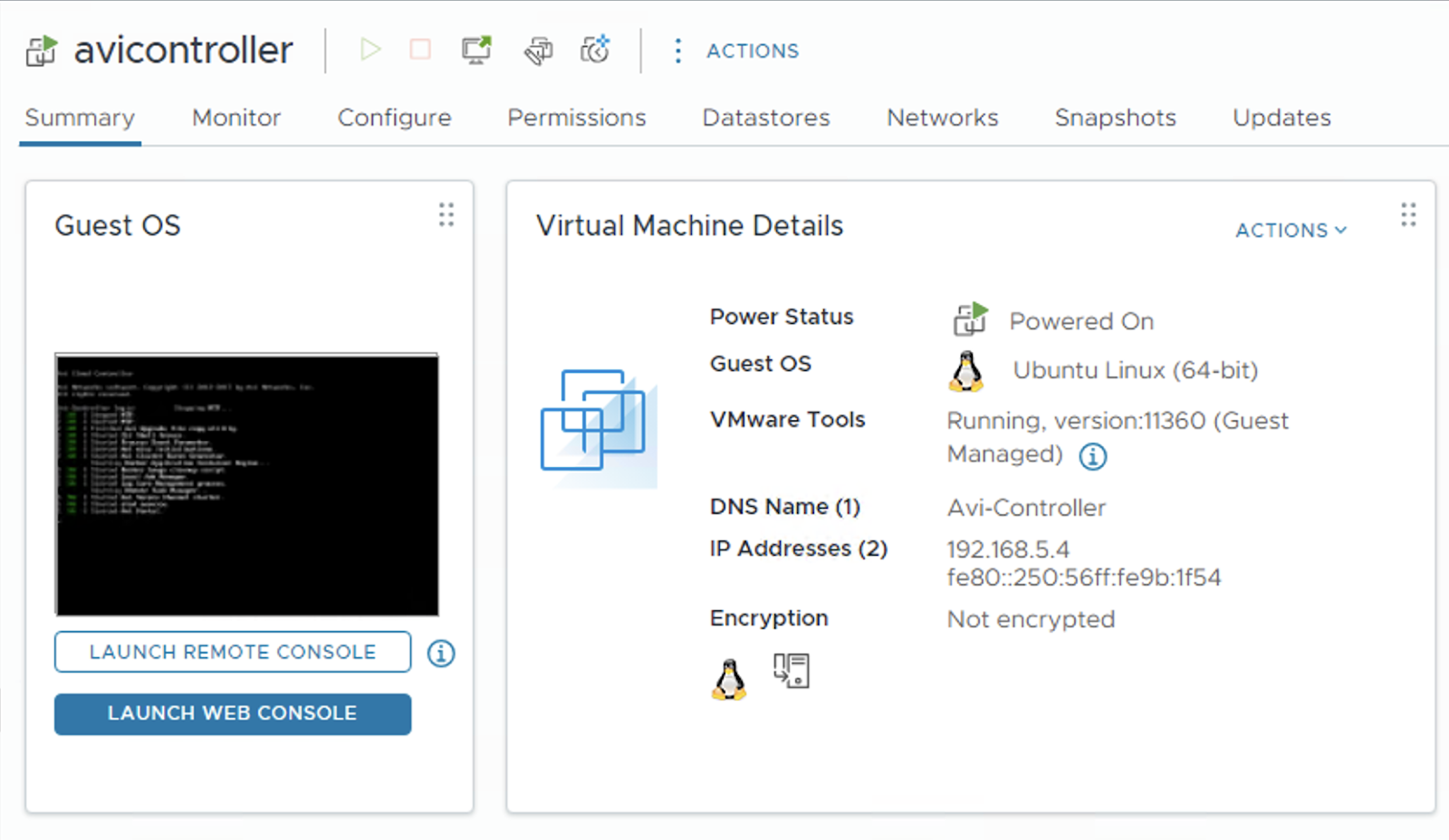Click the DNS Name (1) label
1449x840 pixels.
point(785,507)
